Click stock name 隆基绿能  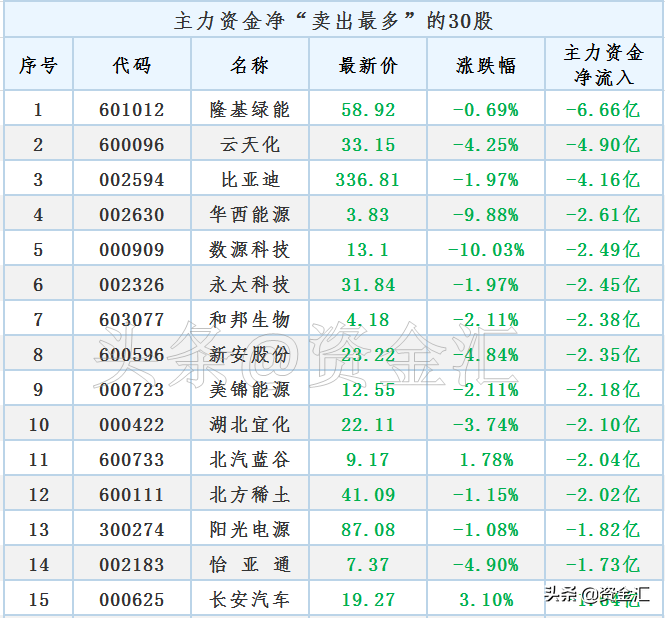click(x=250, y=110)
